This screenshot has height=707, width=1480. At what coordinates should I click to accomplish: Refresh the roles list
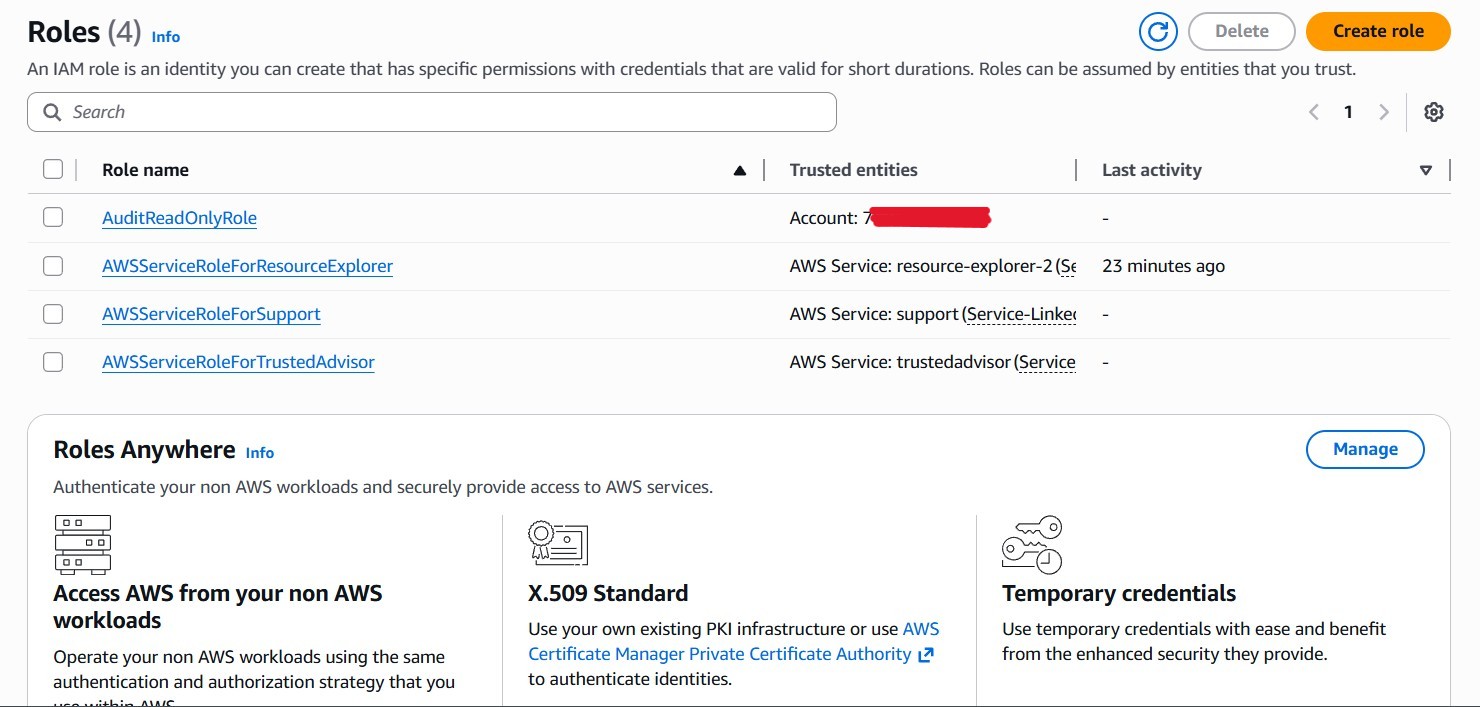1158,31
